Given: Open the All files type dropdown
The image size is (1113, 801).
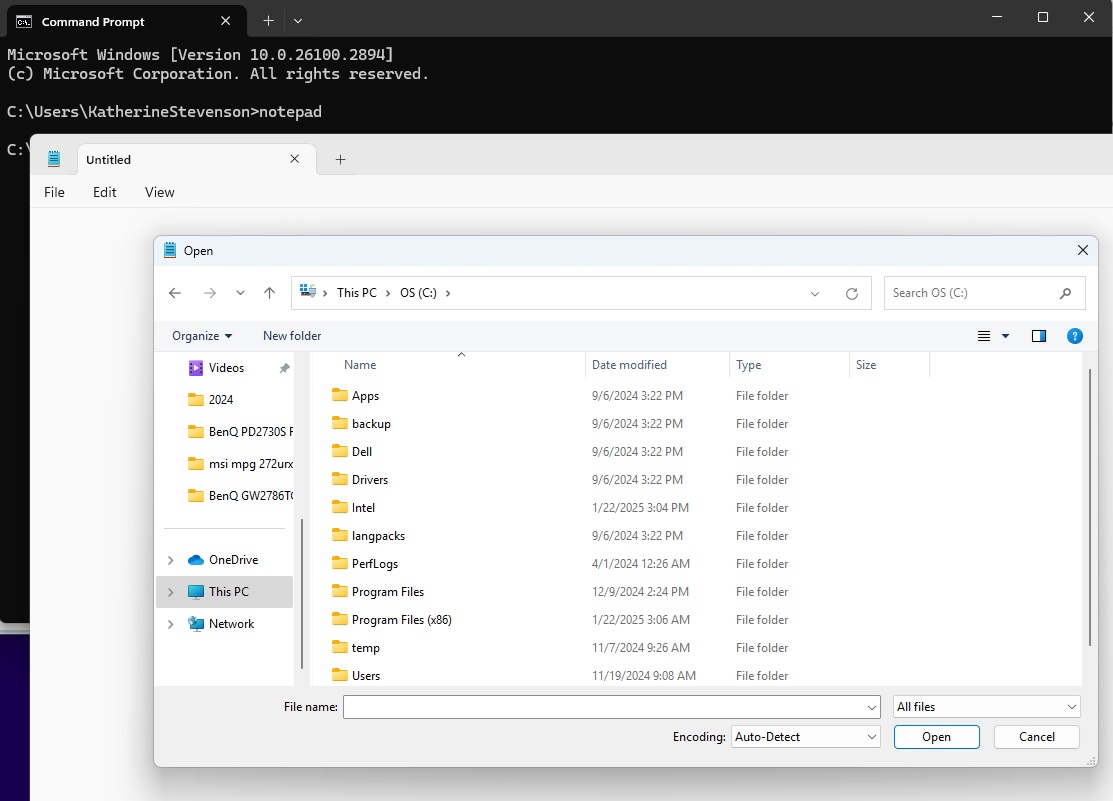Looking at the screenshot, I should coord(987,707).
